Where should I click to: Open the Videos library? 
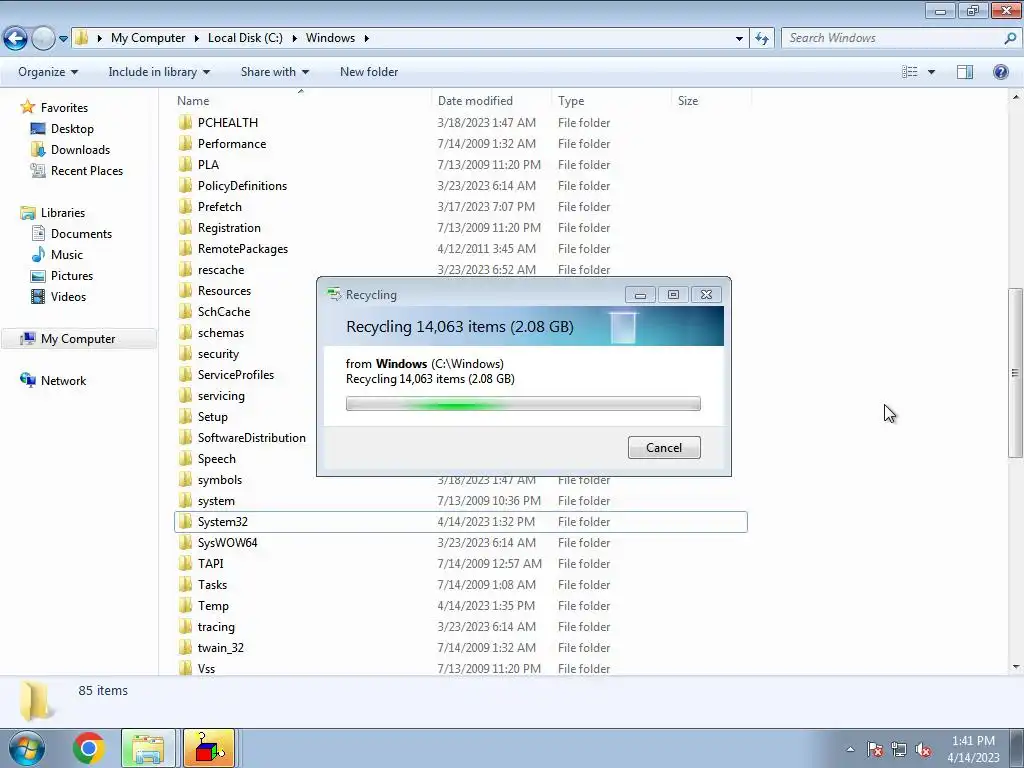68,296
